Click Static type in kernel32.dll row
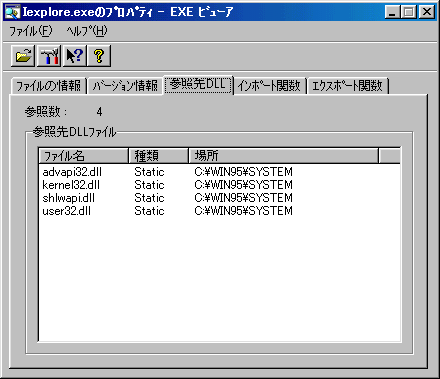 [149, 185]
